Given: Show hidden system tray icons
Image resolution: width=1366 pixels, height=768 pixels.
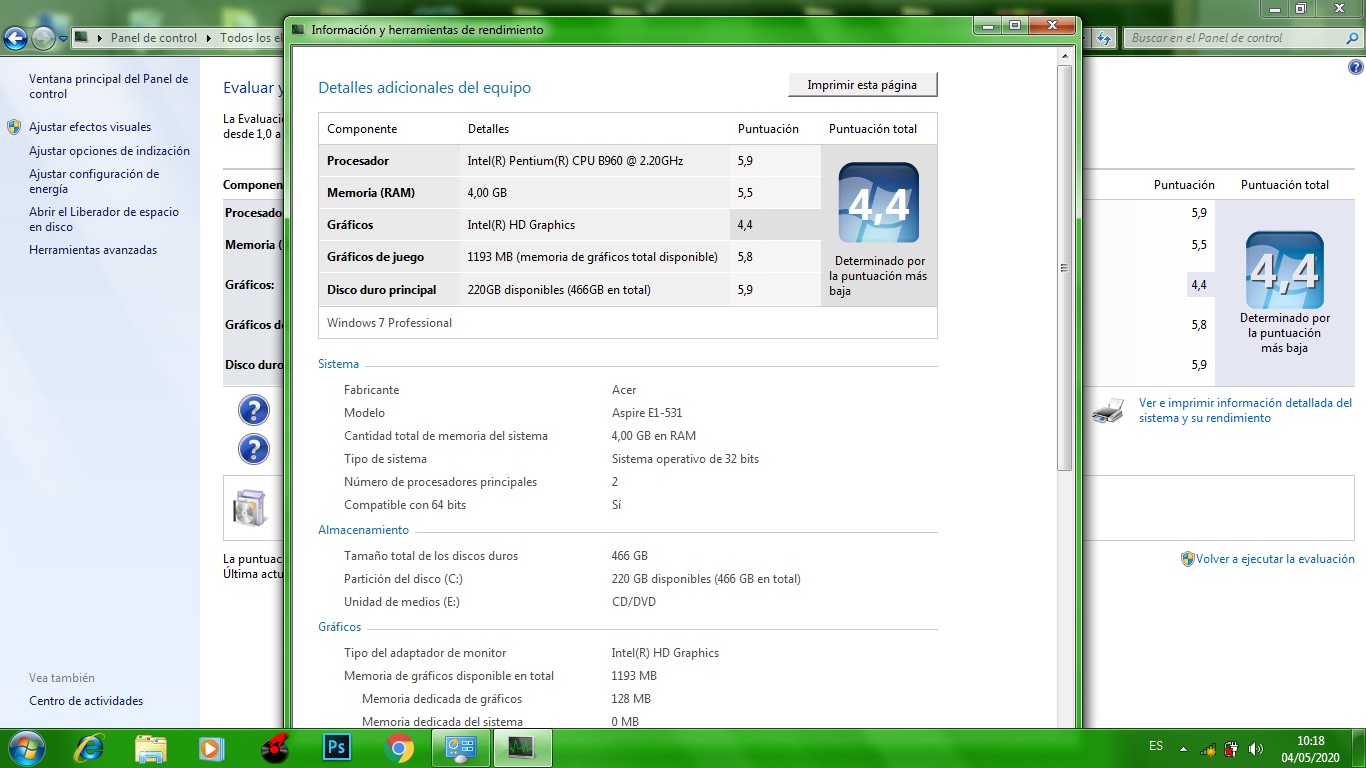Looking at the screenshot, I should click(x=1184, y=748).
